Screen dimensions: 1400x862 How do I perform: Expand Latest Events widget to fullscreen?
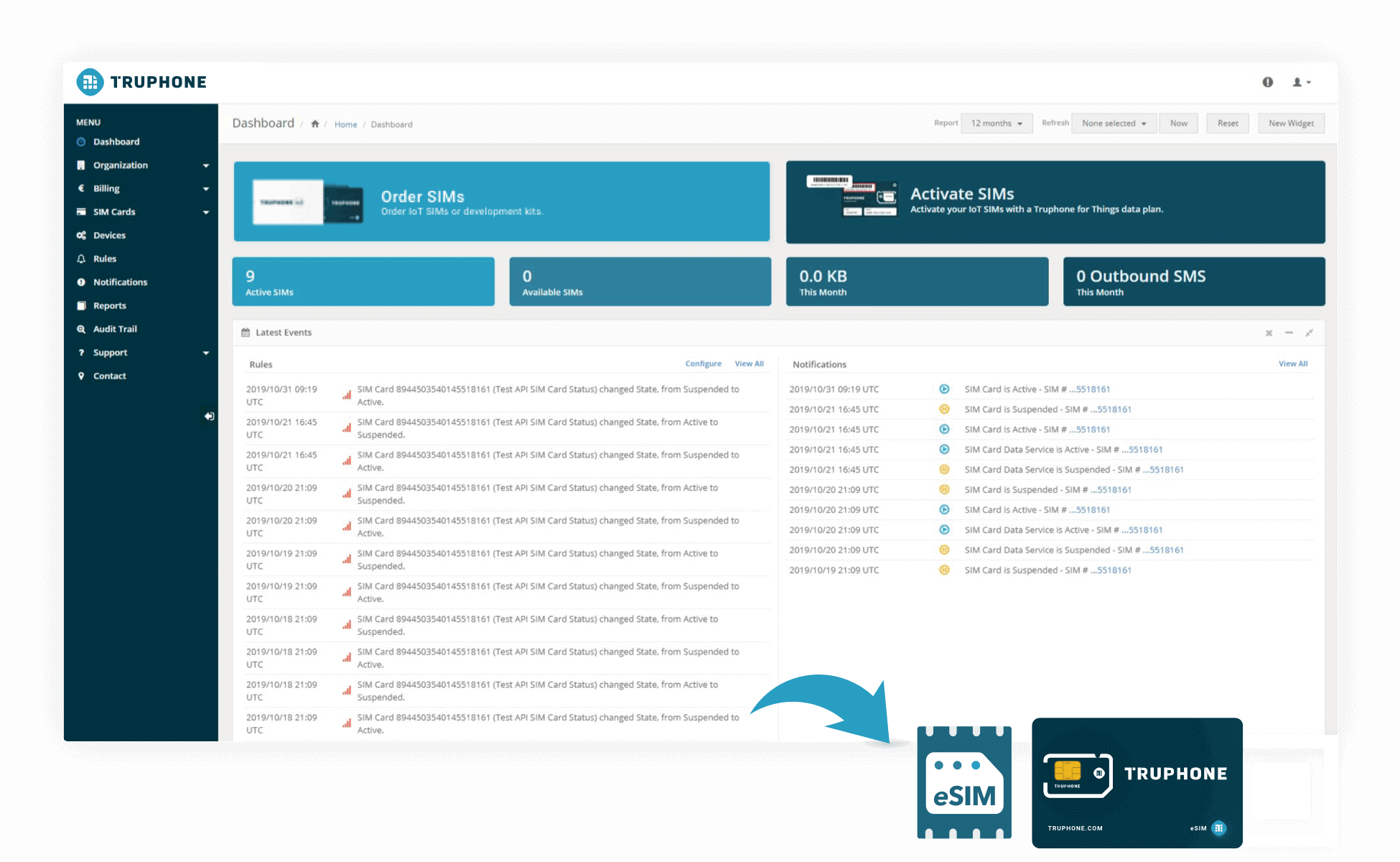1309,333
